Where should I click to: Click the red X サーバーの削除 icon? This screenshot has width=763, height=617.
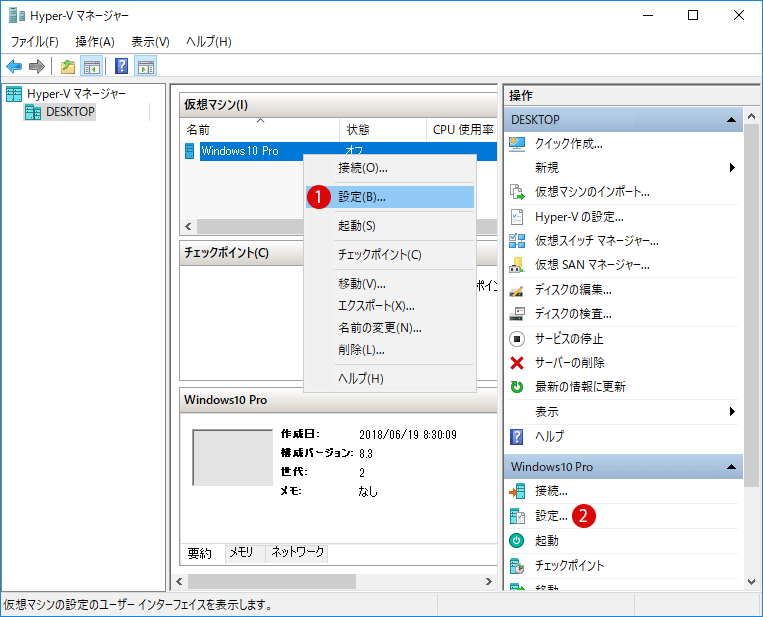[517, 363]
